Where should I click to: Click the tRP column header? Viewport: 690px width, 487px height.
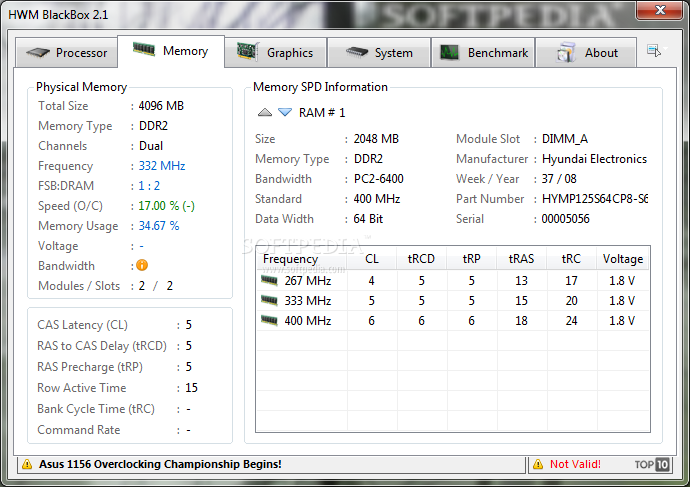[x=472, y=259]
